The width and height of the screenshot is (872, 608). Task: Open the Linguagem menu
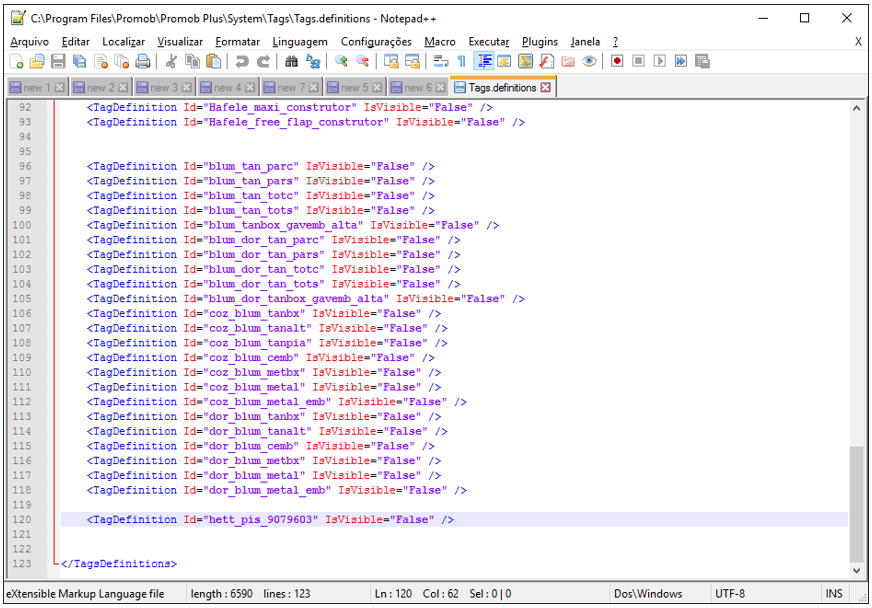299,41
